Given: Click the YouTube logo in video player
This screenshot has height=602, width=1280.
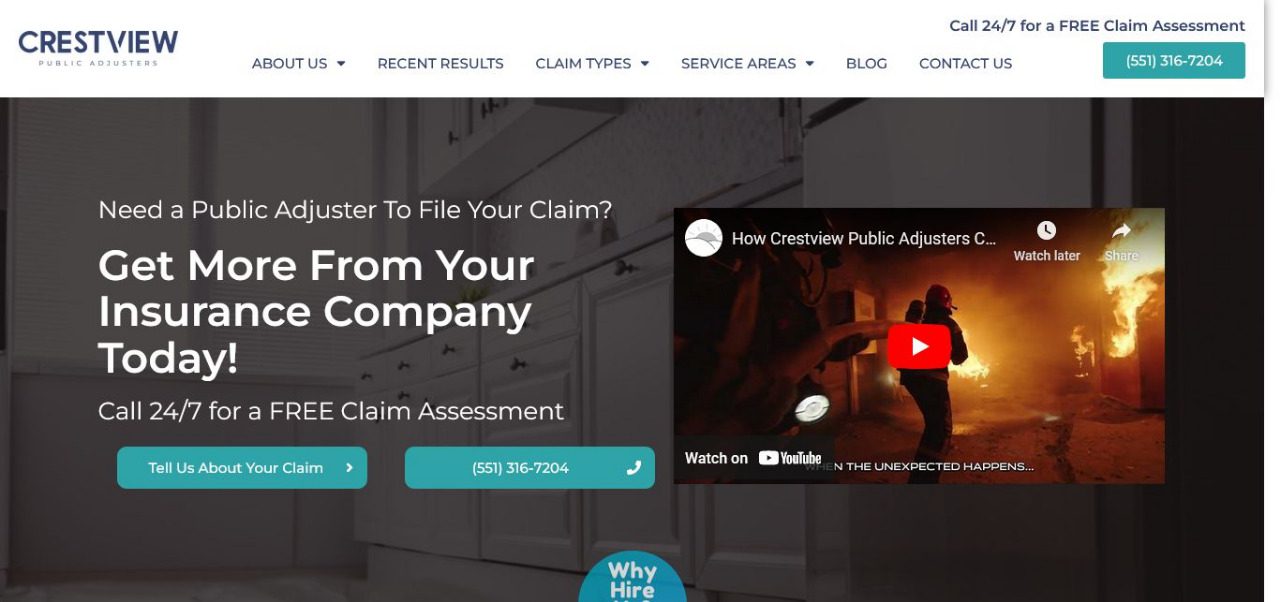Looking at the screenshot, I should click(790, 458).
